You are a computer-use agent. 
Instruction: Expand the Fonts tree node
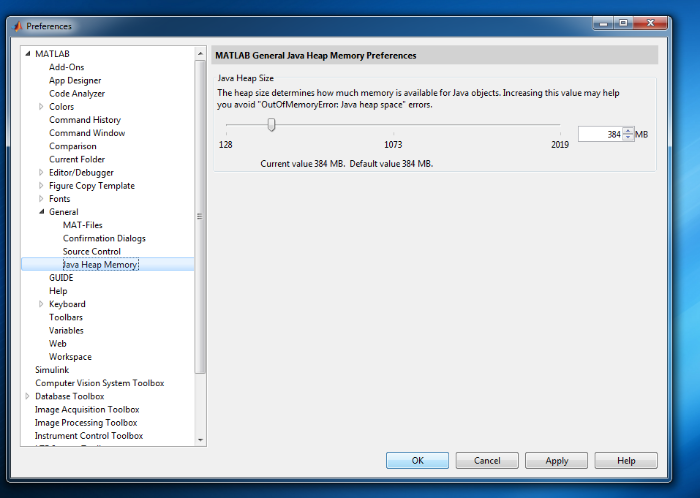coord(41,199)
